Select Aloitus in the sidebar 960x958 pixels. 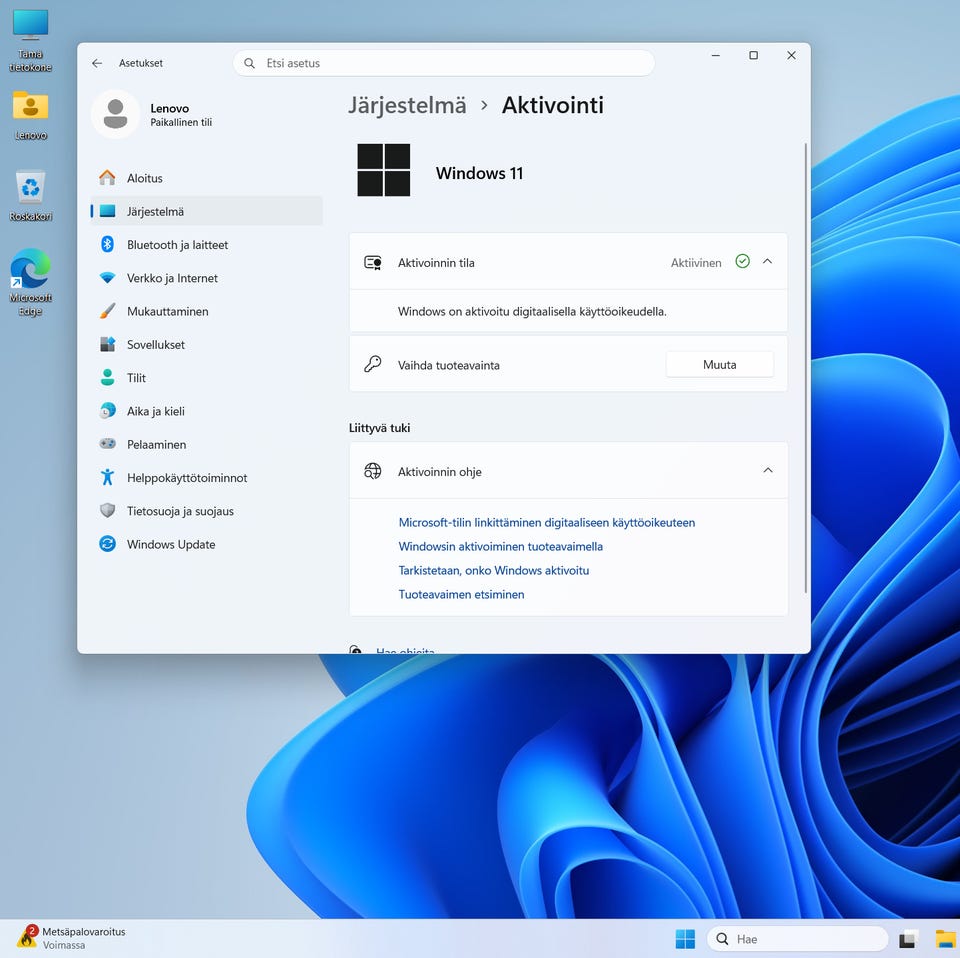click(x=206, y=178)
